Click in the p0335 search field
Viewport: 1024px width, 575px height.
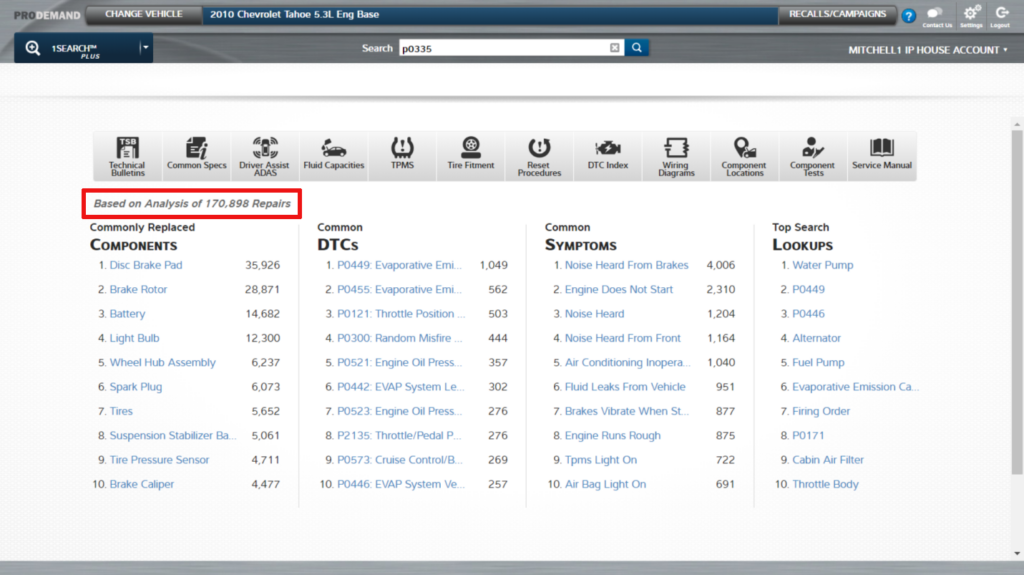coord(500,48)
